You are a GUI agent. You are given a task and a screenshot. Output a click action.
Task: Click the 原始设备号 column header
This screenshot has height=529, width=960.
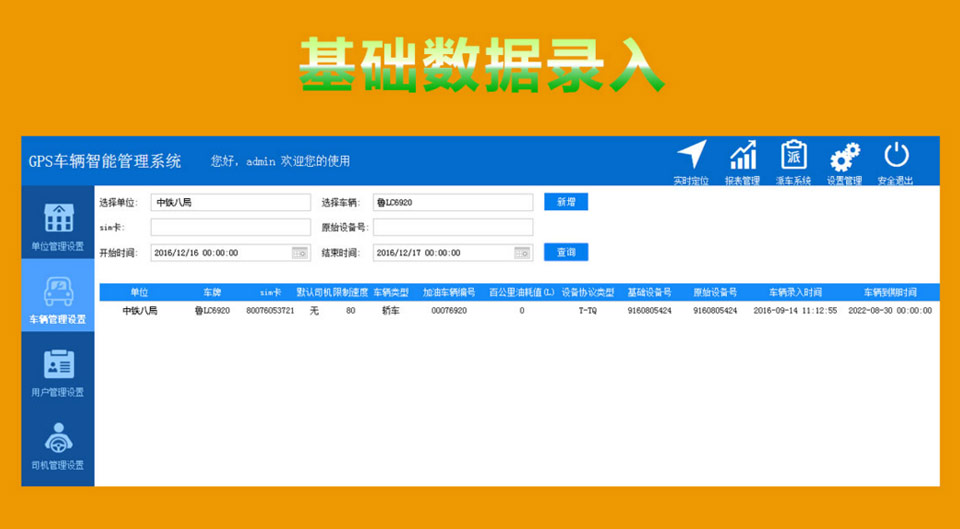[x=715, y=293]
